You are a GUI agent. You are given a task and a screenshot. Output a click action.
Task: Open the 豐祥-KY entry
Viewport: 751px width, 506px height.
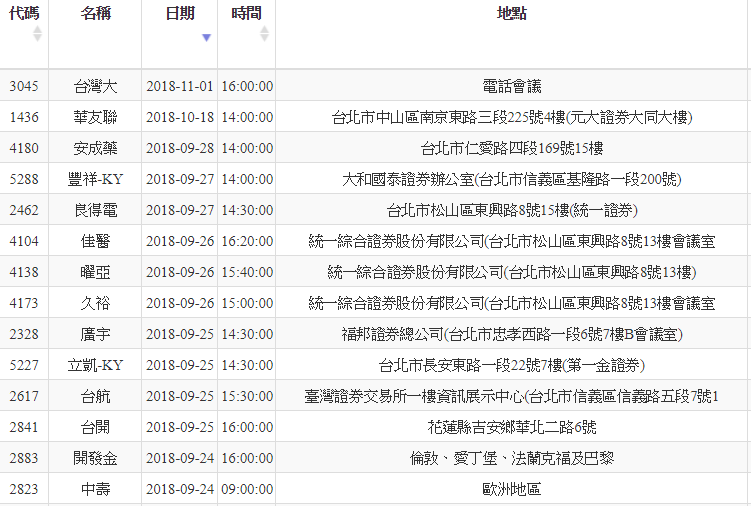pyautogui.click(x=96, y=179)
